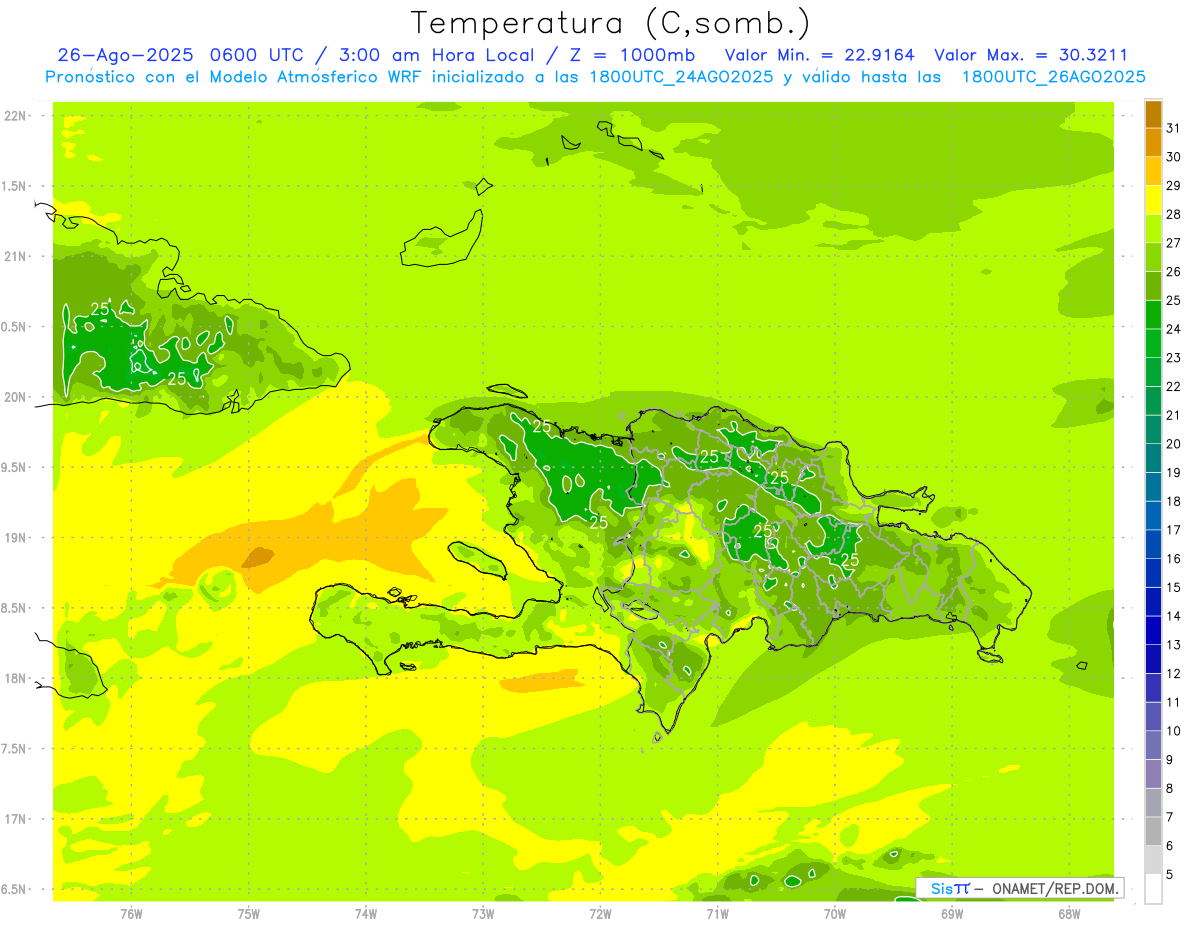The image size is (1200, 927).
Task: Click the '74W' longitude axis label
Action: click(366, 914)
